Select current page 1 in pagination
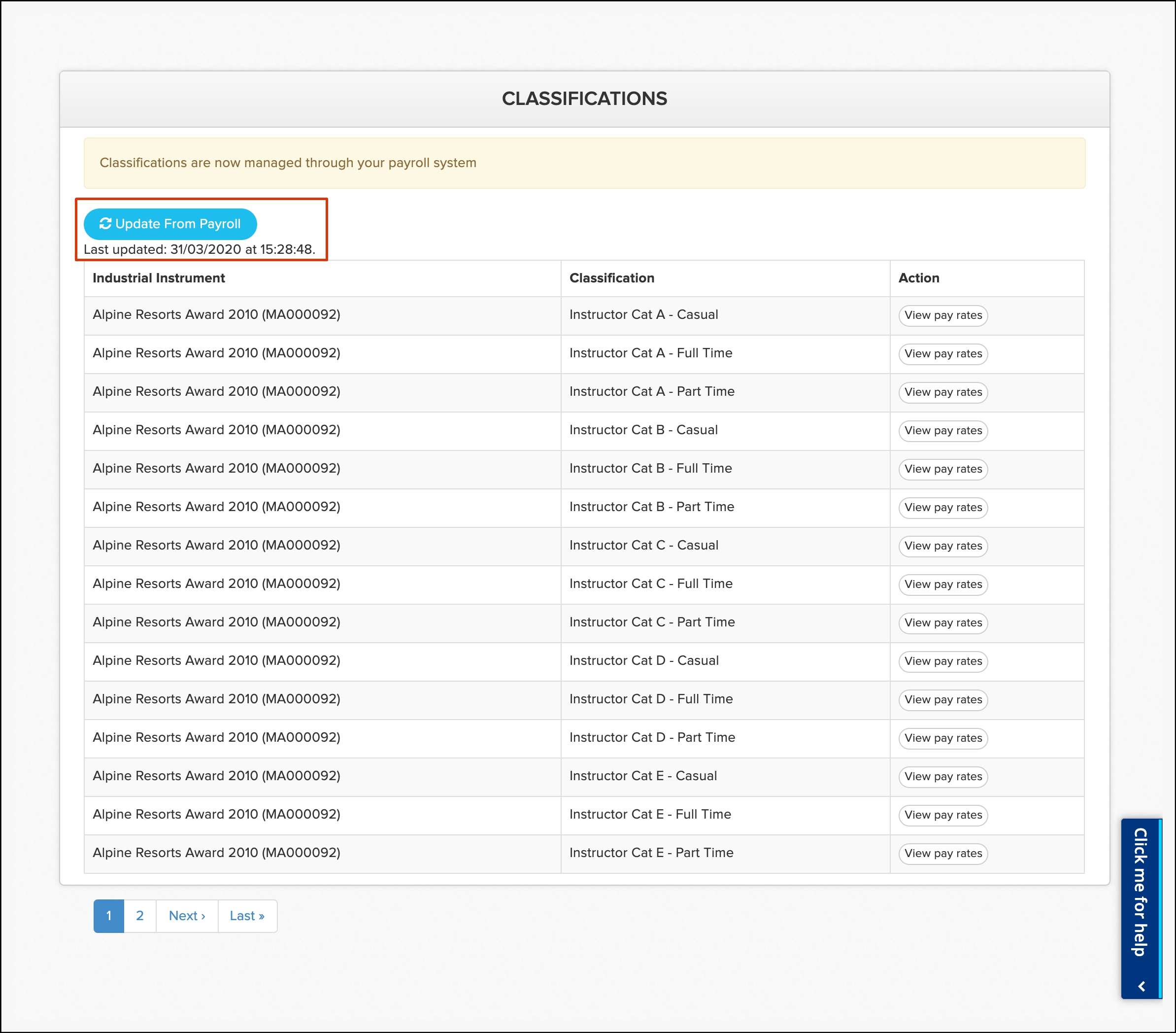This screenshot has width=1176, height=1033. [x=109, y=916]
